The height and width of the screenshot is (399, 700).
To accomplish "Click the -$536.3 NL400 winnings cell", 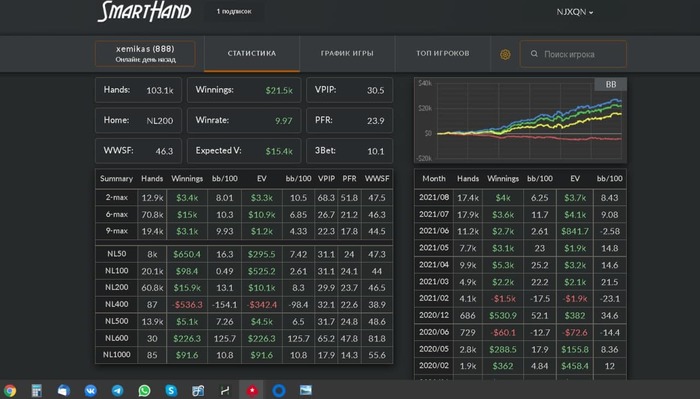I will 187,305.
